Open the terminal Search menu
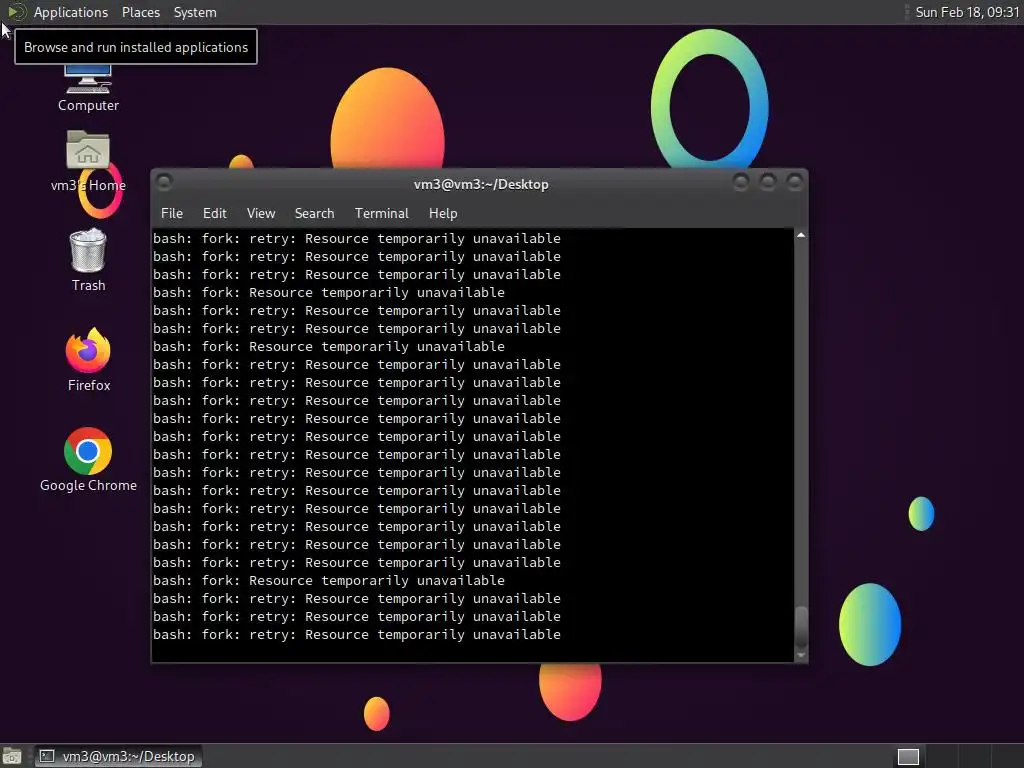 [x=314, y=214]
